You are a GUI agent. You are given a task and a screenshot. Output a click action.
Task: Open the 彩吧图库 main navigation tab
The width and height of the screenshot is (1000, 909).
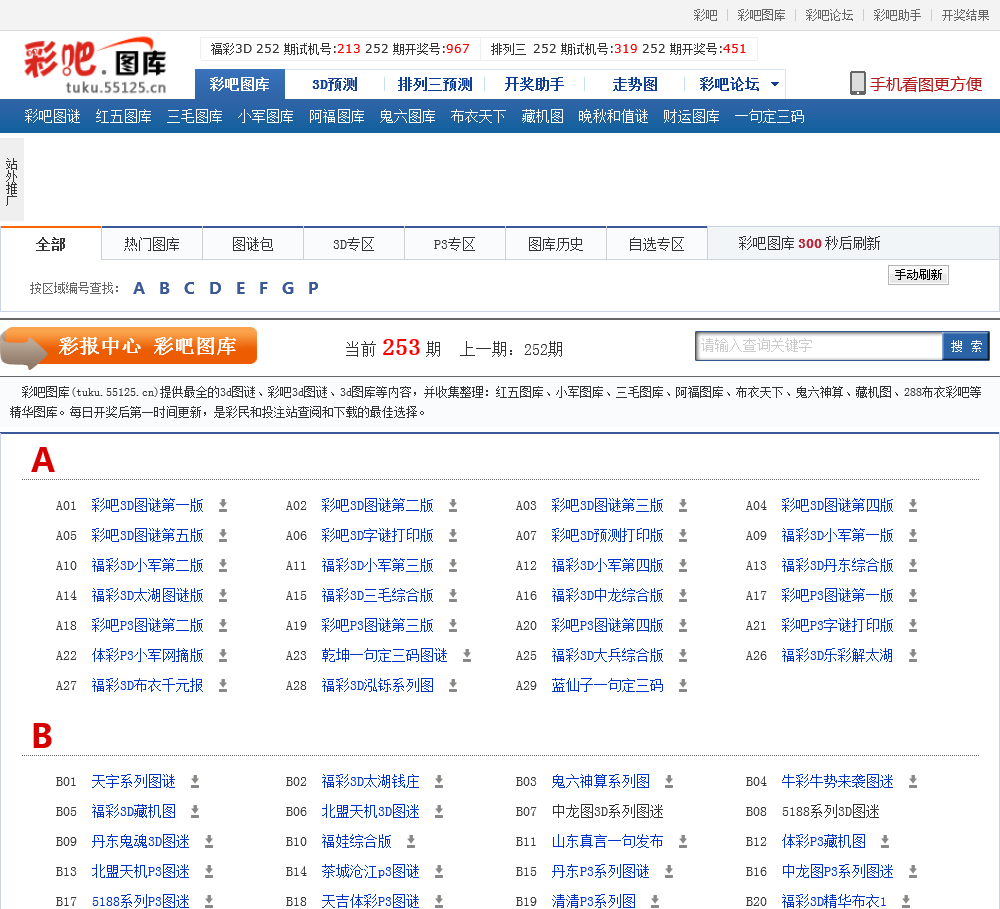(x=240, y=84)
